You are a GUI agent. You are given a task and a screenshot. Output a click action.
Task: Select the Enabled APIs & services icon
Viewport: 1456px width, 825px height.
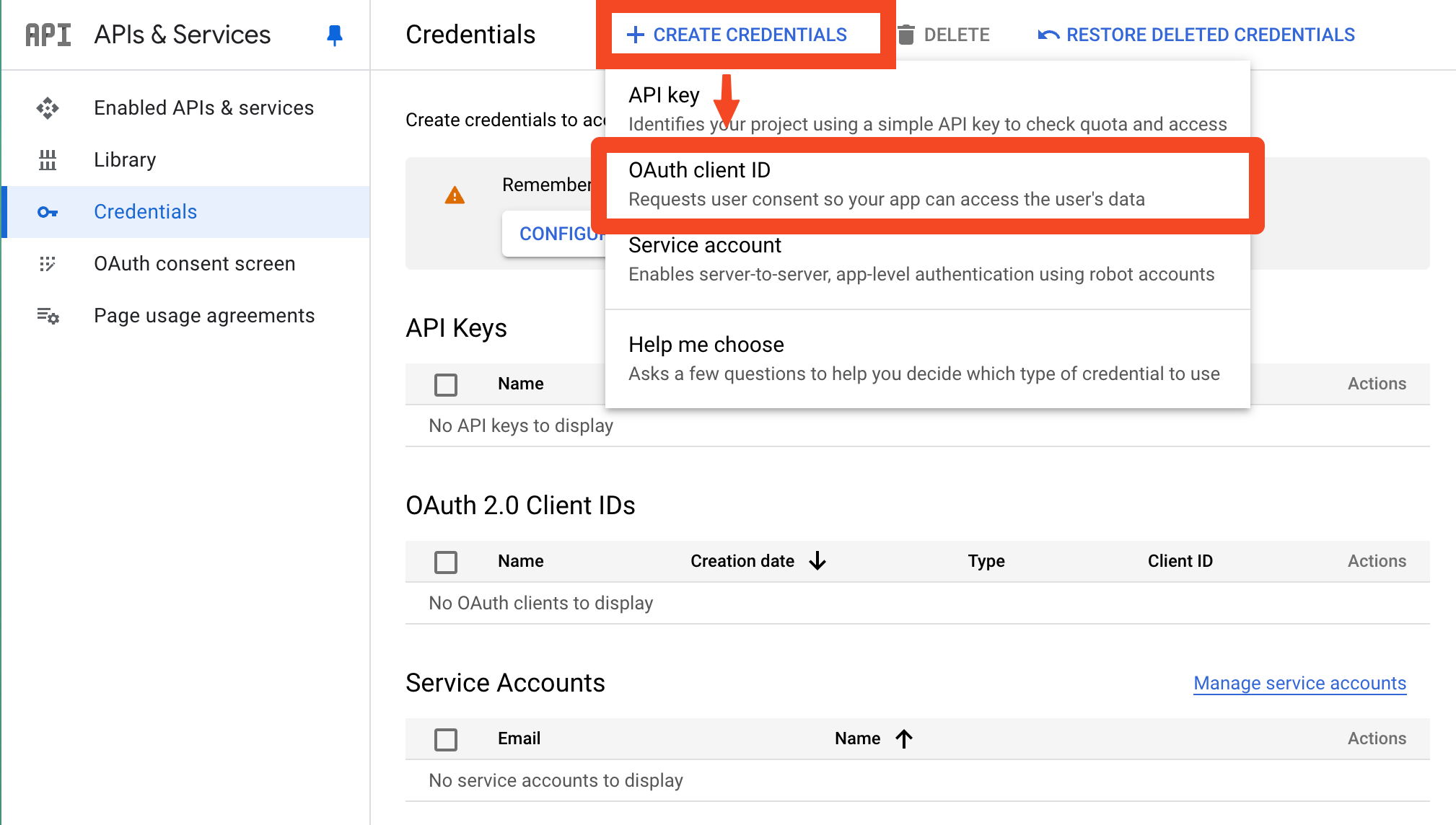point(48,107)
